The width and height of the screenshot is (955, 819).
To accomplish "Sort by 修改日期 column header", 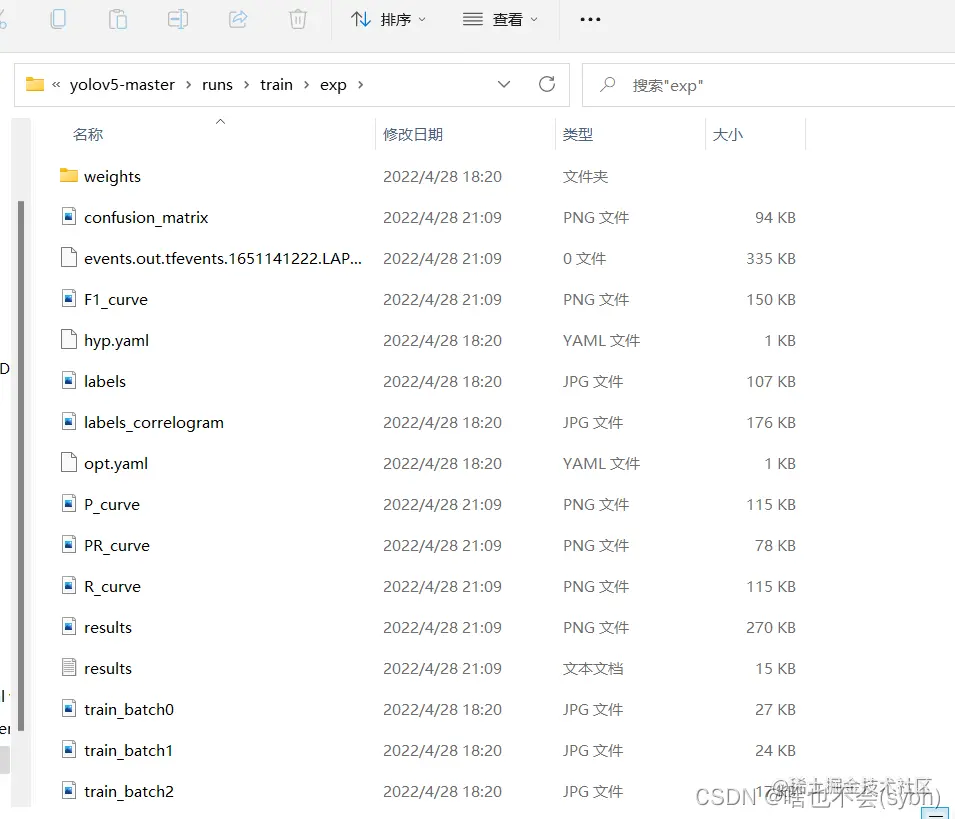I will (x=413, y=135).
